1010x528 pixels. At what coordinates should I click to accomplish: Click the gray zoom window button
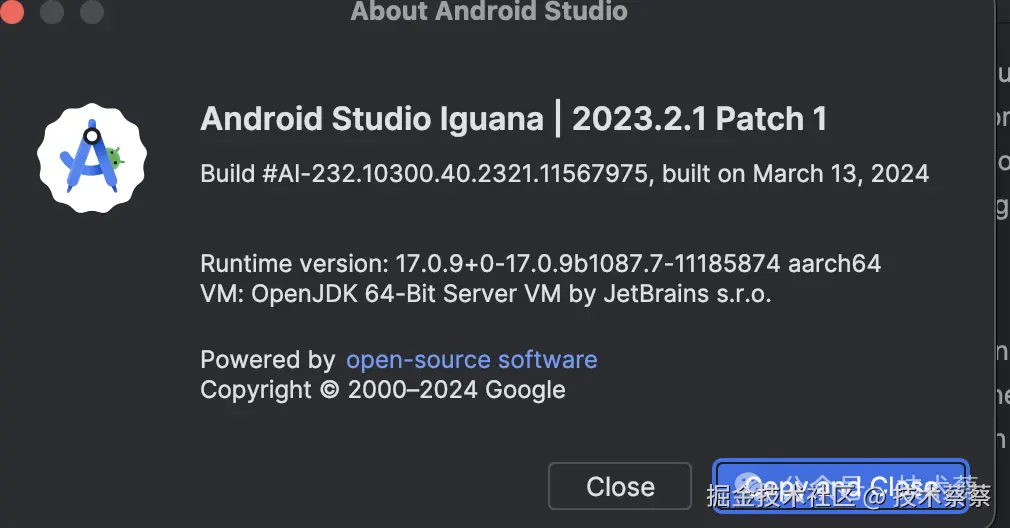[91, 12]
